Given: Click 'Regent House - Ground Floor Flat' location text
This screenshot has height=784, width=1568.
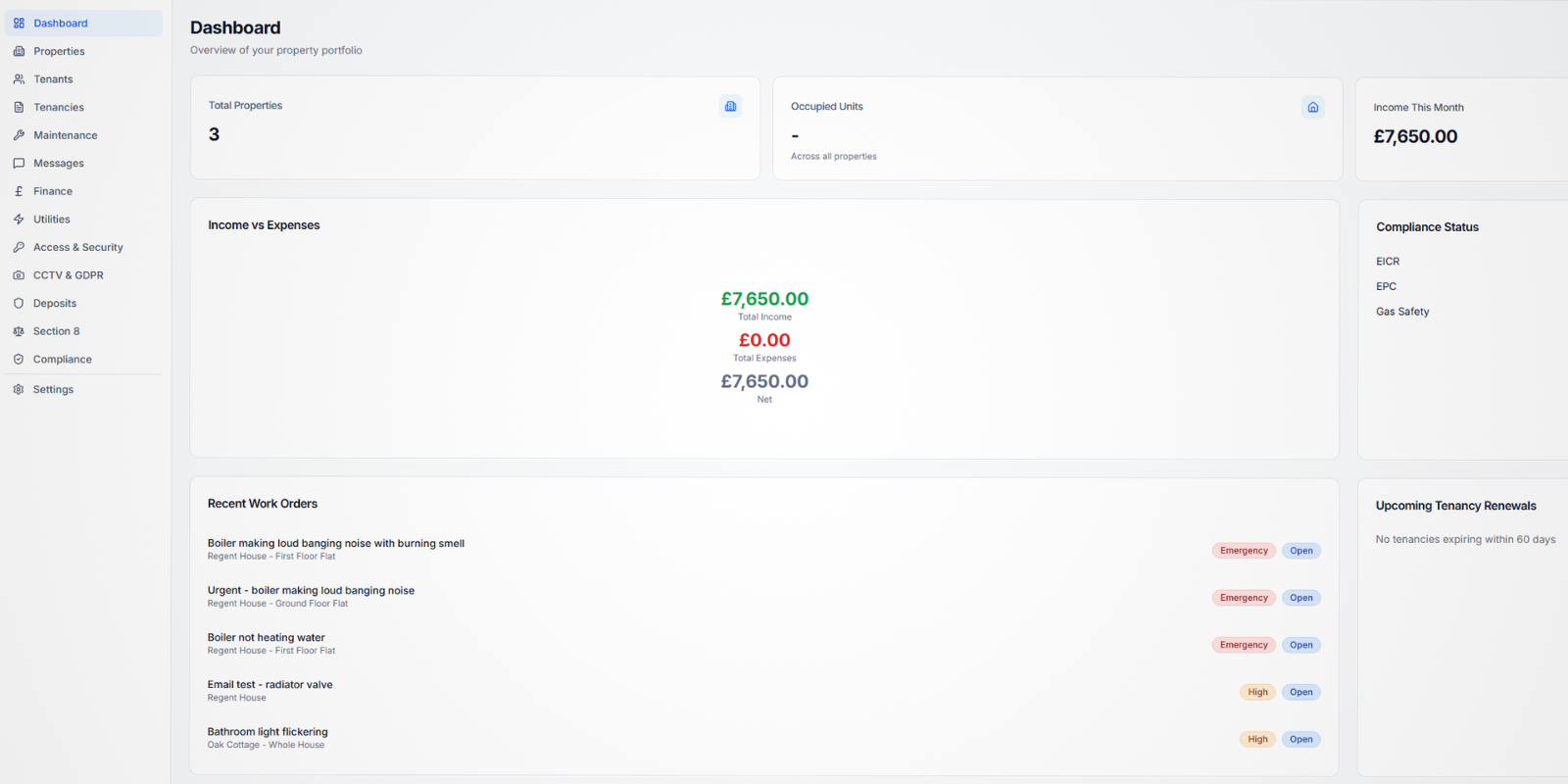Looking at the screenshot, I should pyautogui.click(x=277, y=604).
